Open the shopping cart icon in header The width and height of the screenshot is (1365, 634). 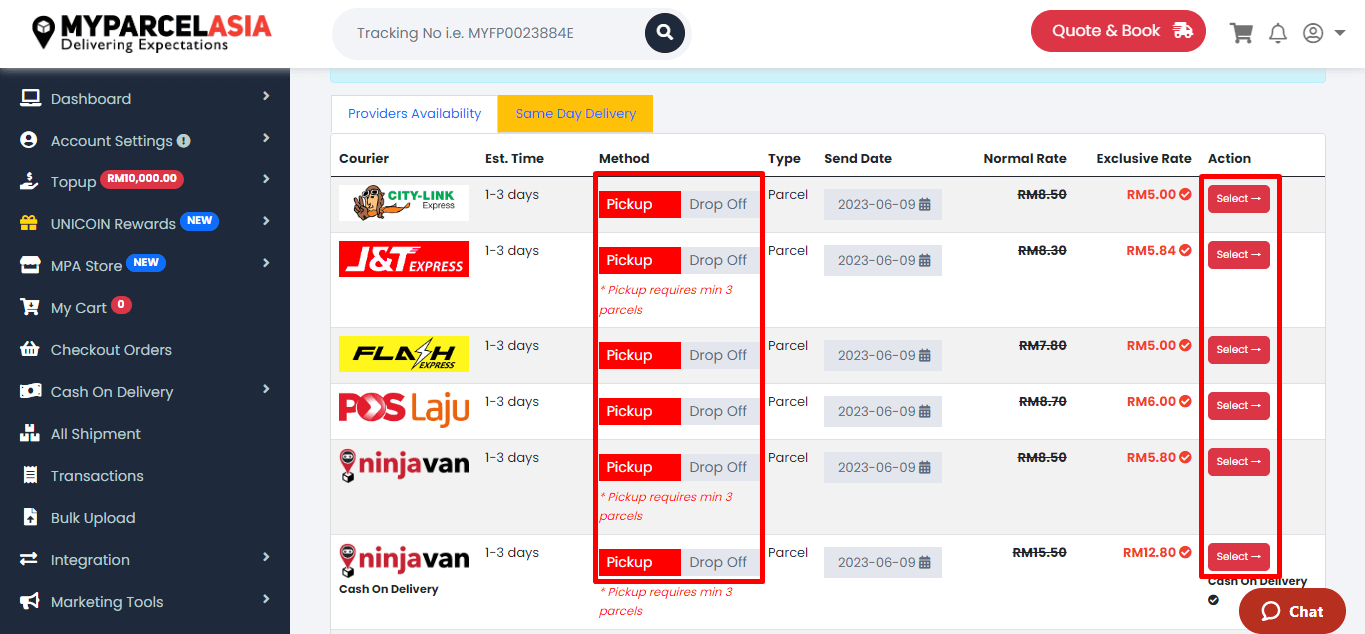point(1241,33)
